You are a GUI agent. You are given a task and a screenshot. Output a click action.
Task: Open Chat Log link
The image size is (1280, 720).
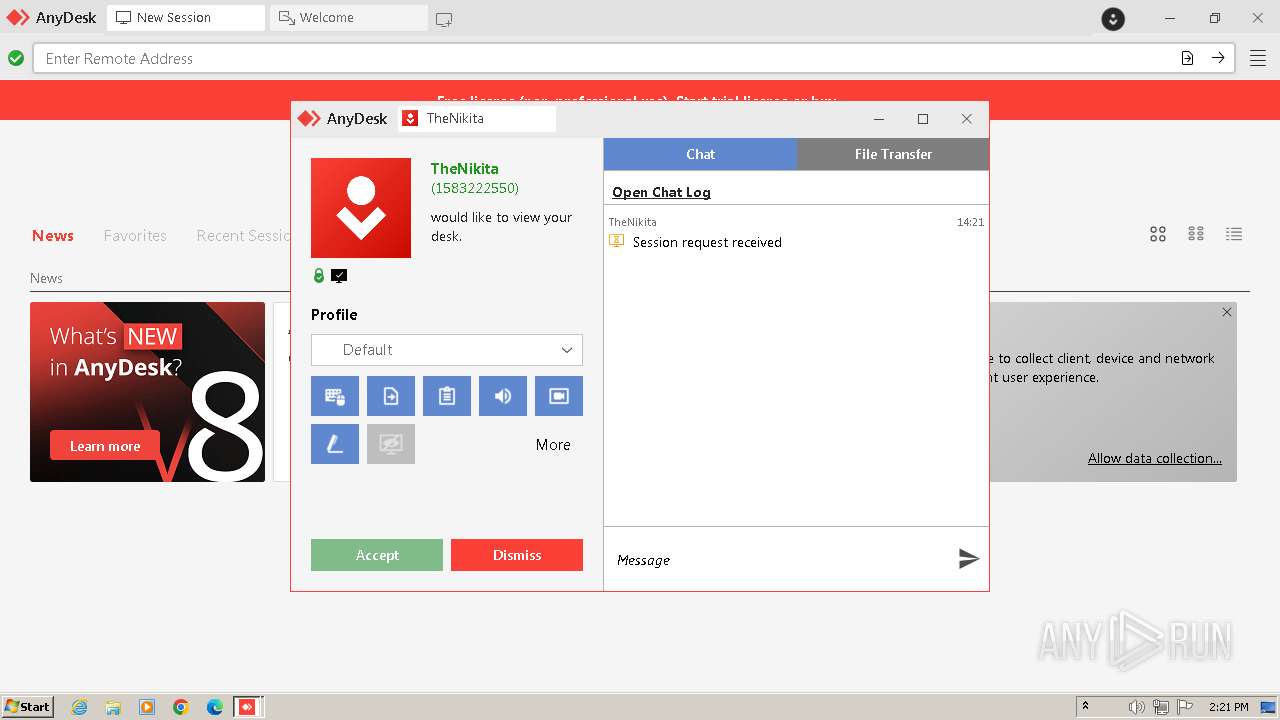[x=661, y=192]
